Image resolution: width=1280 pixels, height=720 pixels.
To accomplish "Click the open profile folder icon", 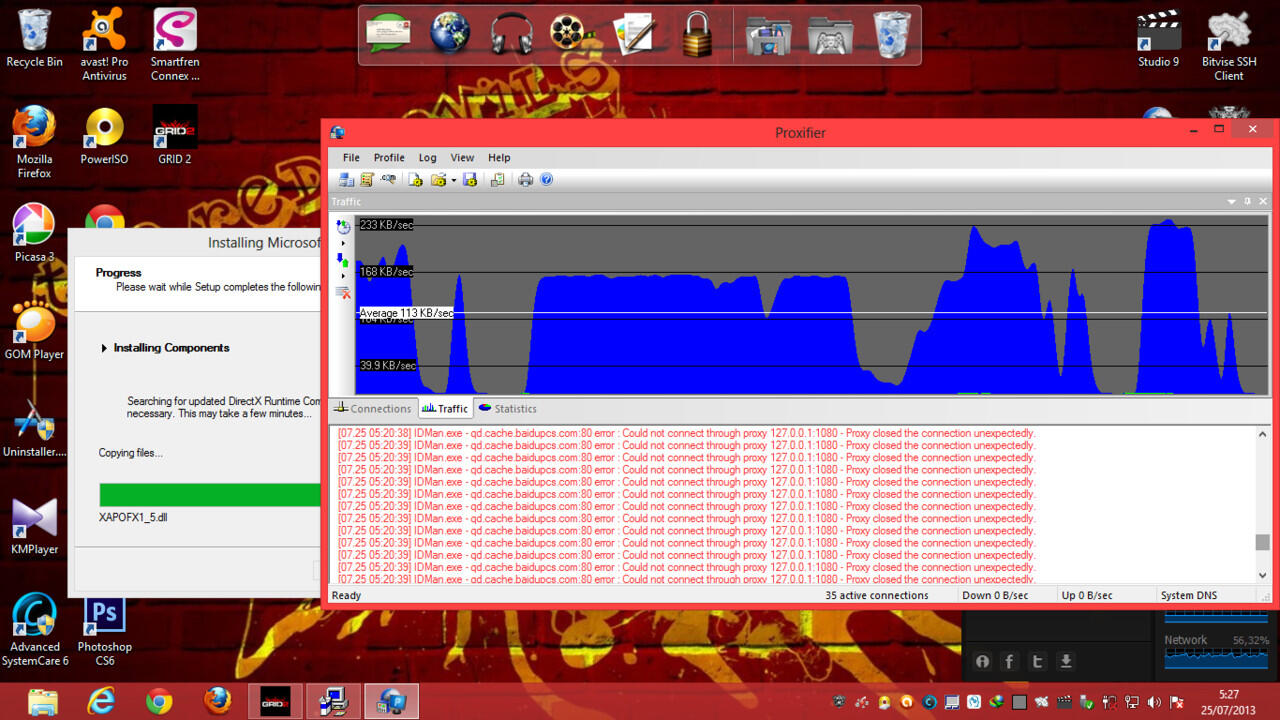I will [x=438, y=180].
